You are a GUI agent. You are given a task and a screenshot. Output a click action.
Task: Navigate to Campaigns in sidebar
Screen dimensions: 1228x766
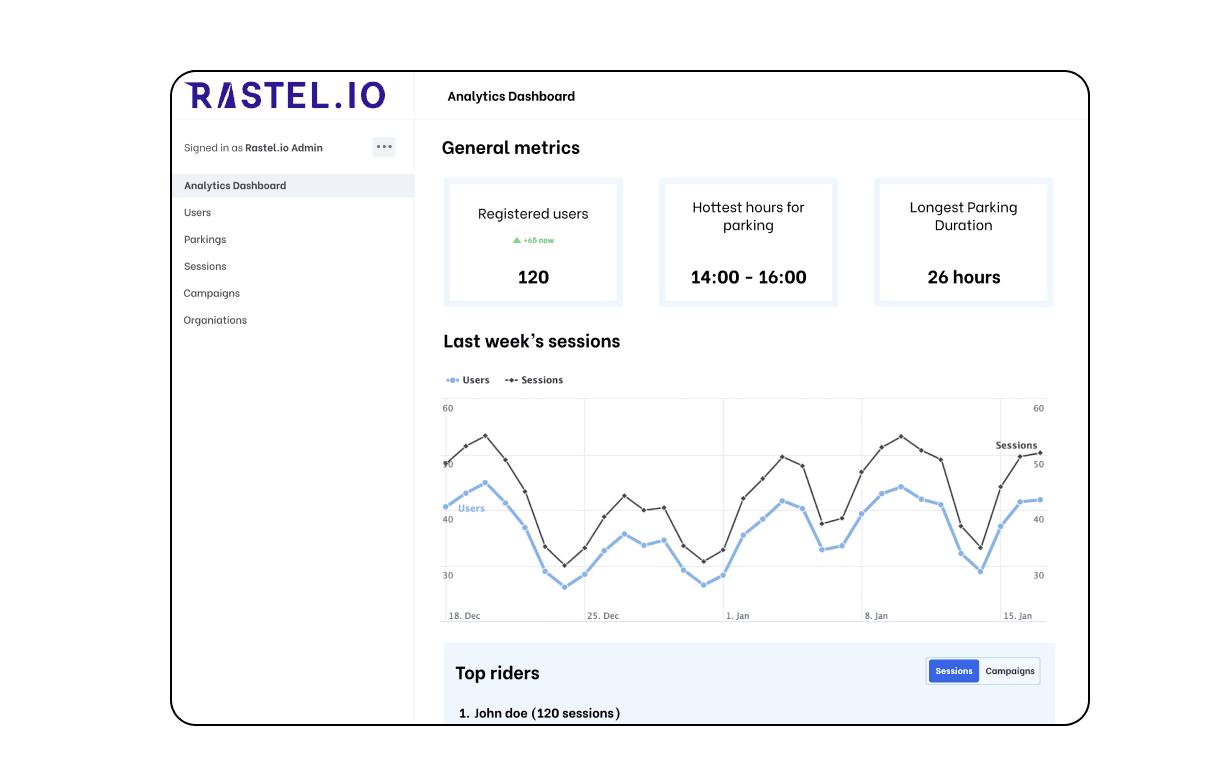tap(211, 294)
